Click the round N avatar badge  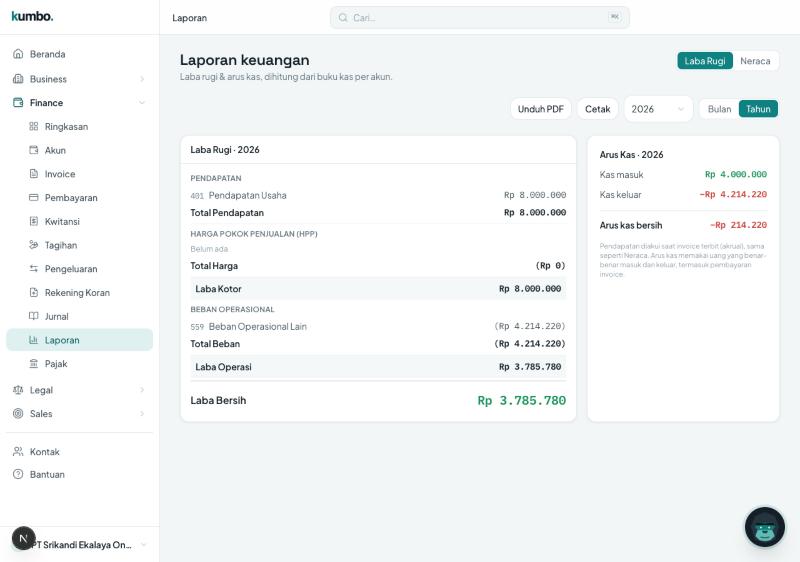click(23, 538)
